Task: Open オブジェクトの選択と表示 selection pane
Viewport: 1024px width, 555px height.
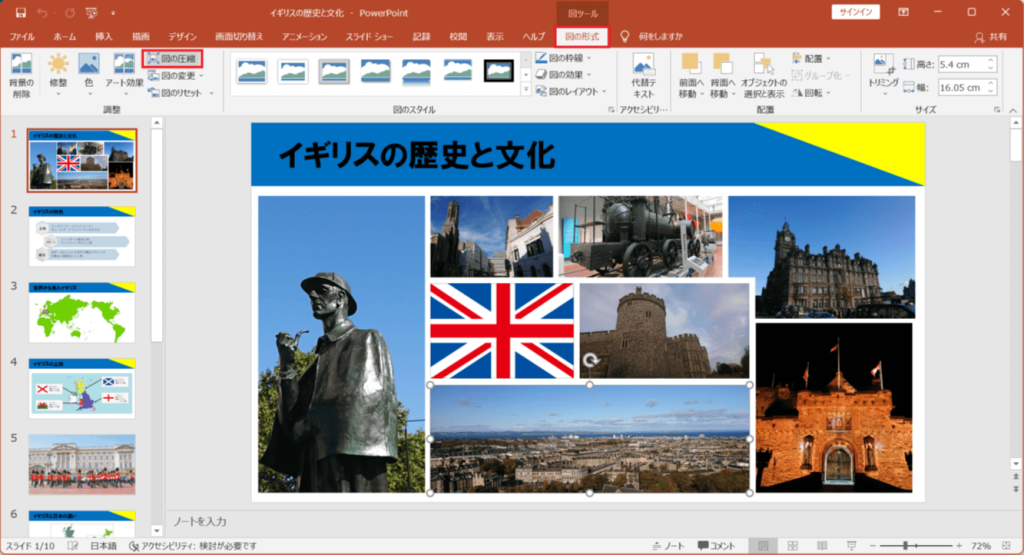Action: coord(763,75)
